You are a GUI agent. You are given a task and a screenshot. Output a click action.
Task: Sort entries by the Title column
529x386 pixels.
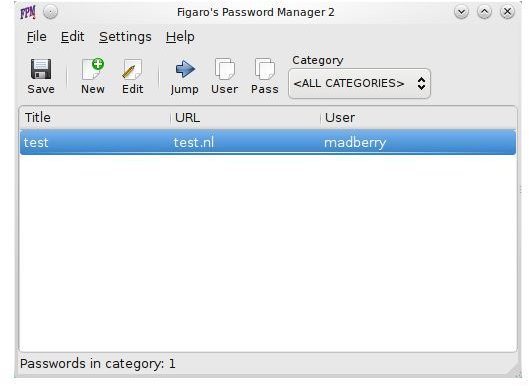(x=95, y=117)
